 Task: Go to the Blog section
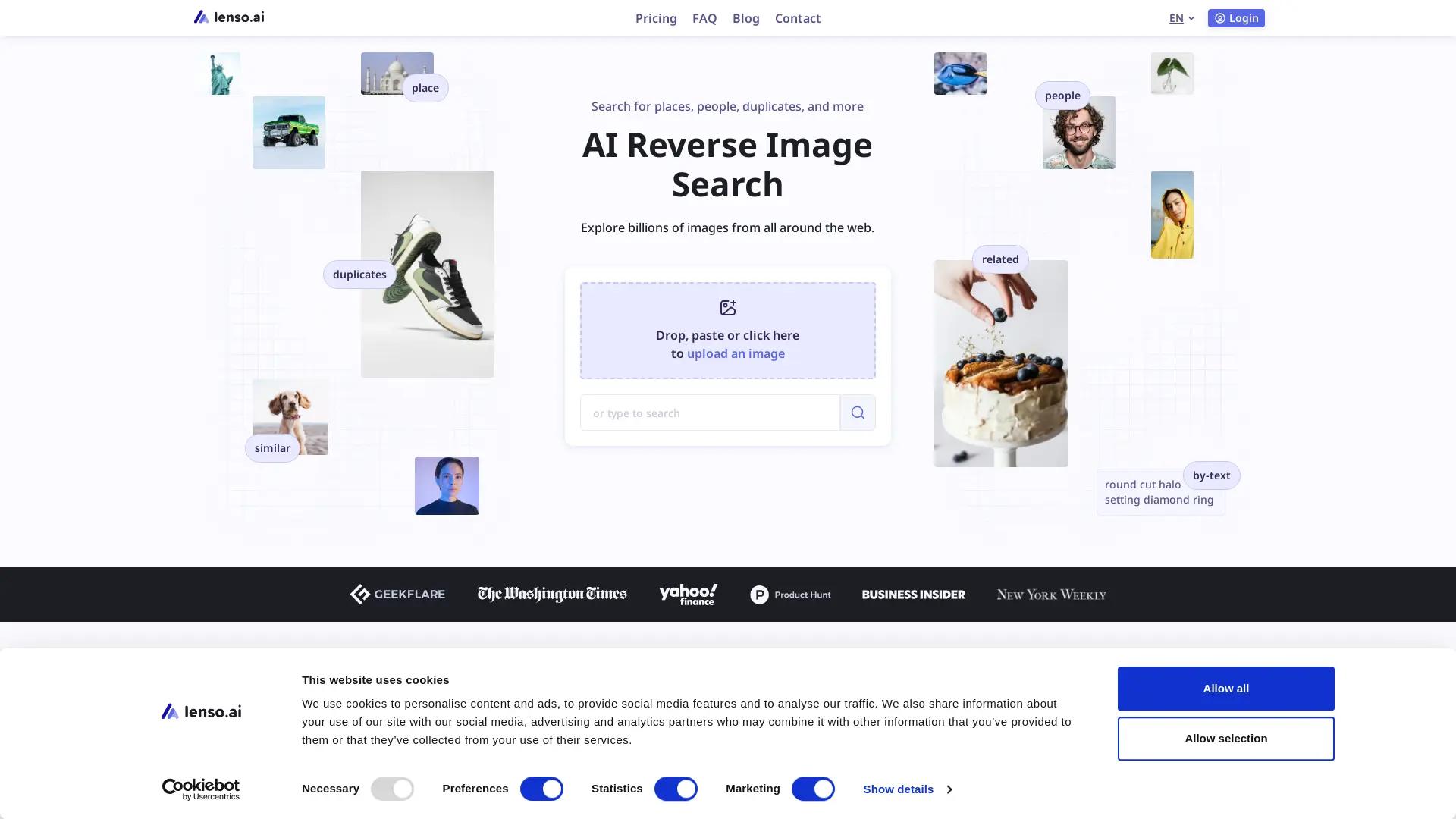[745, 17]
